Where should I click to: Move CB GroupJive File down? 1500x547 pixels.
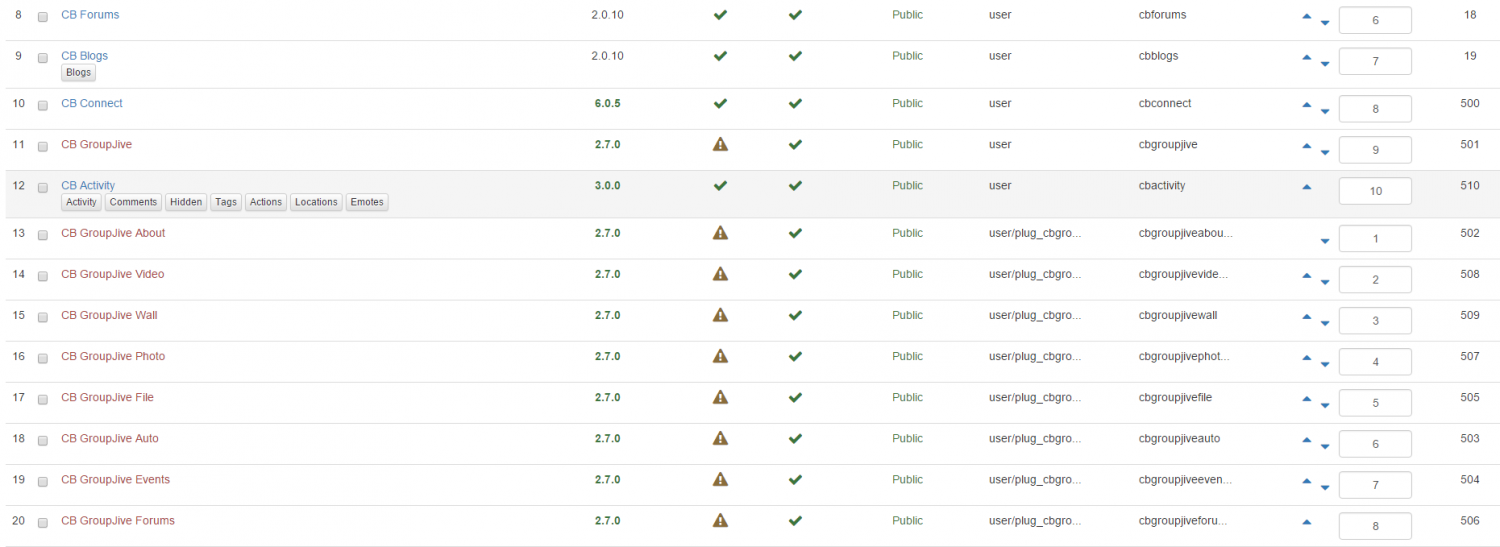[x=1325, y=405]
